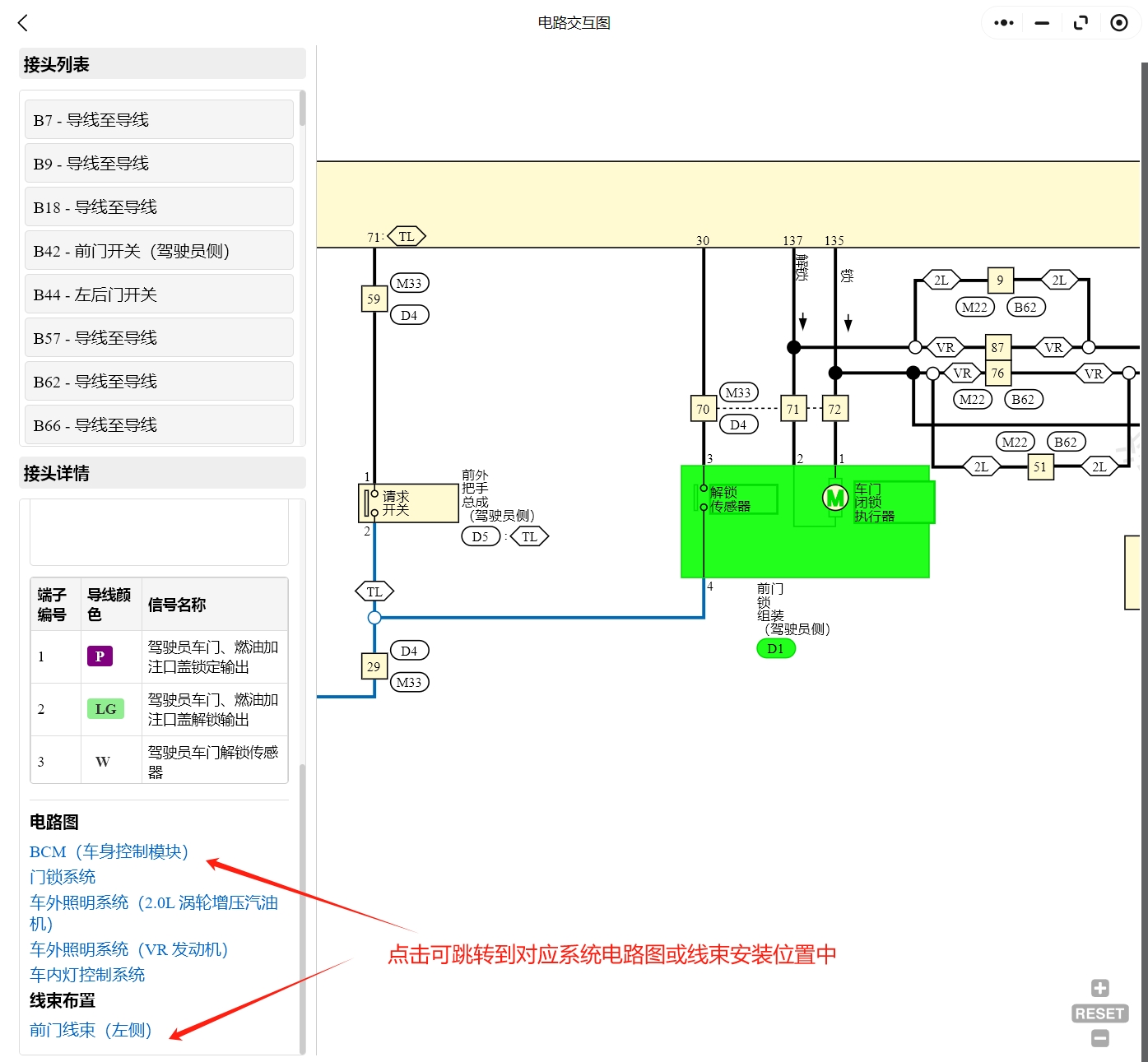Select the green M motor symbol on 车门闭锁执行器
The width and height of the screenshot is (1148, 1062).
click(834, 499)
